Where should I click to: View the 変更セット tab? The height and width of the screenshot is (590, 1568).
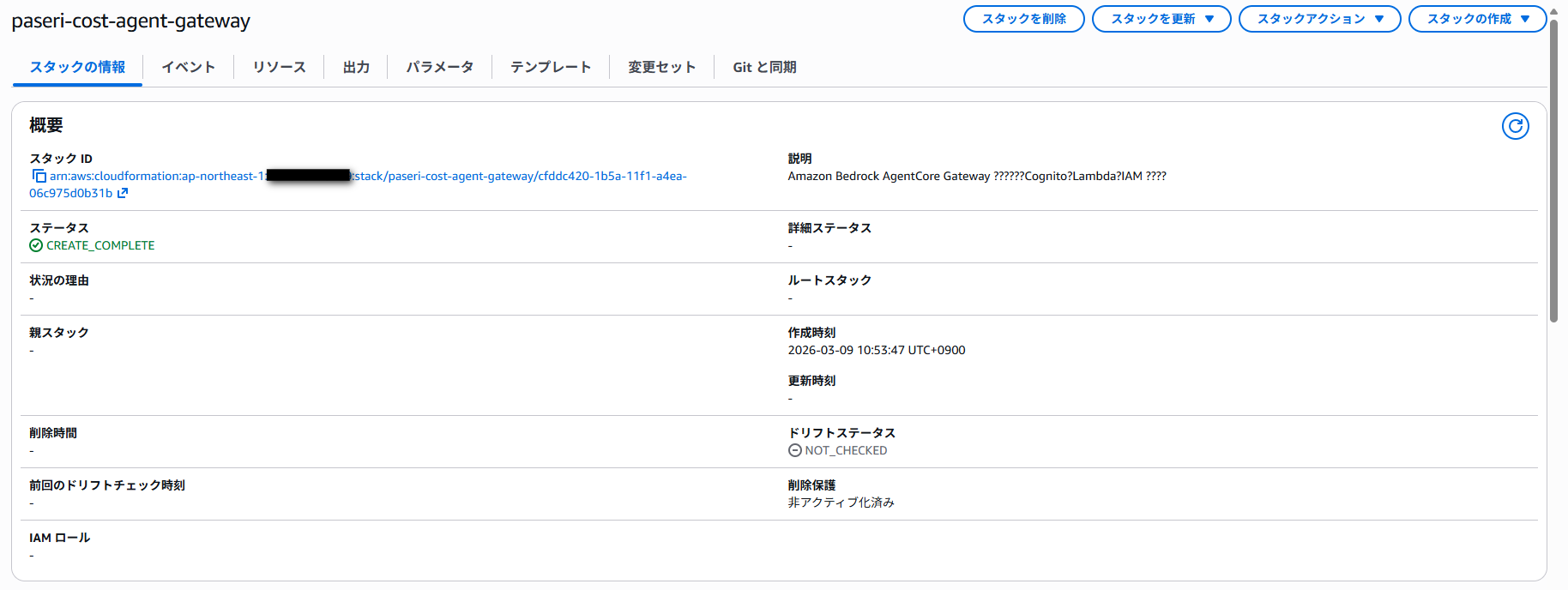coord(661,67)
